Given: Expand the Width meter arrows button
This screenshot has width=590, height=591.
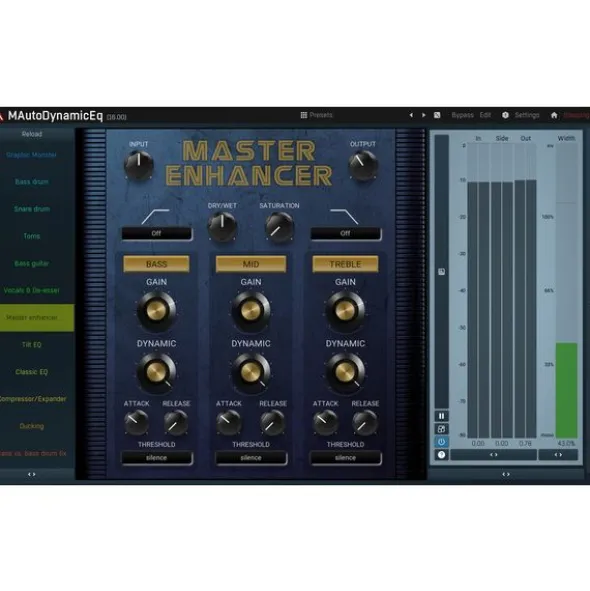Looking at the screenshot, I should [558, 455].
